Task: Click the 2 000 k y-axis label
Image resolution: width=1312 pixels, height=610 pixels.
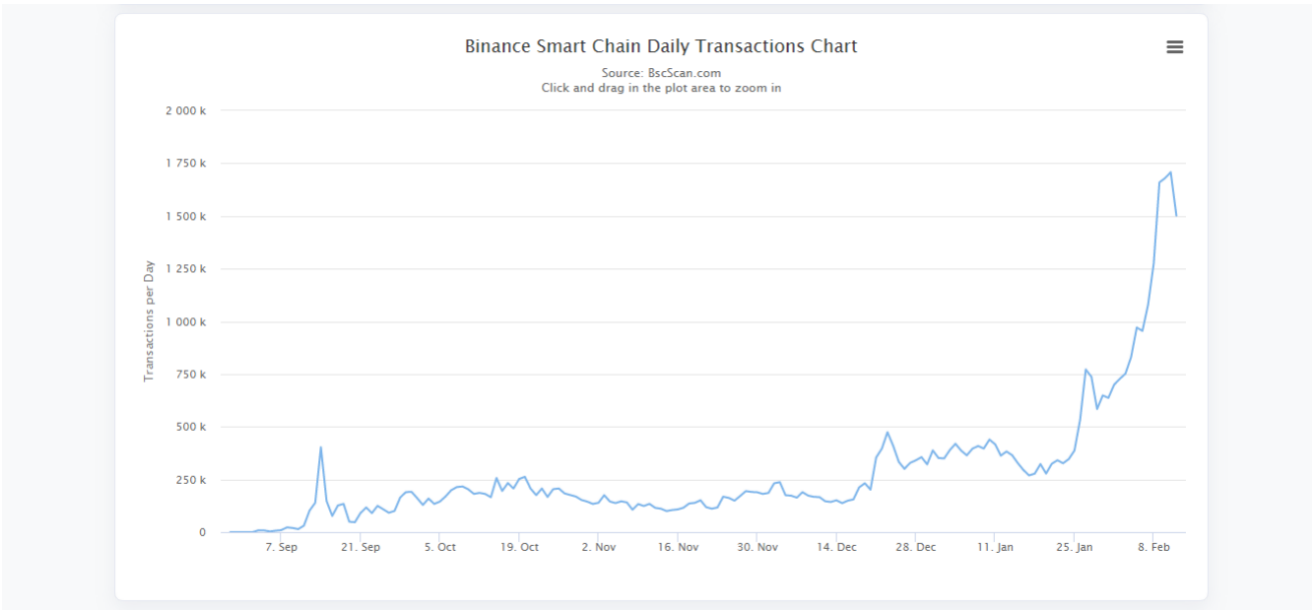Action: pyautogui.click(x=186, y=110)
